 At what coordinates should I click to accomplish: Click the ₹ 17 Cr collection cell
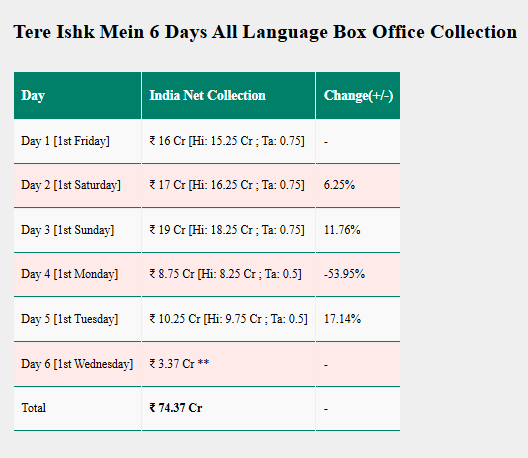tap(228, 186)
